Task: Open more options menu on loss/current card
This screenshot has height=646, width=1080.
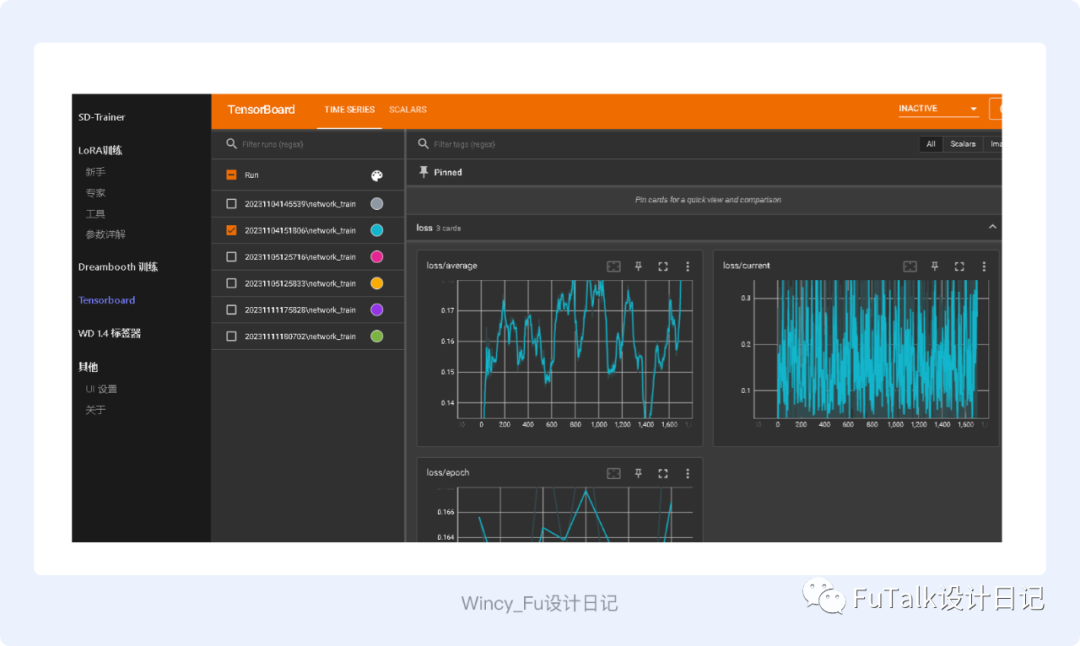Action: tap(984, 267)
